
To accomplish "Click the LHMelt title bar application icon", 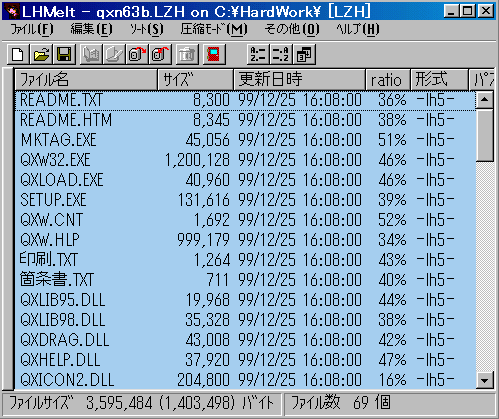I will (11, 12).
